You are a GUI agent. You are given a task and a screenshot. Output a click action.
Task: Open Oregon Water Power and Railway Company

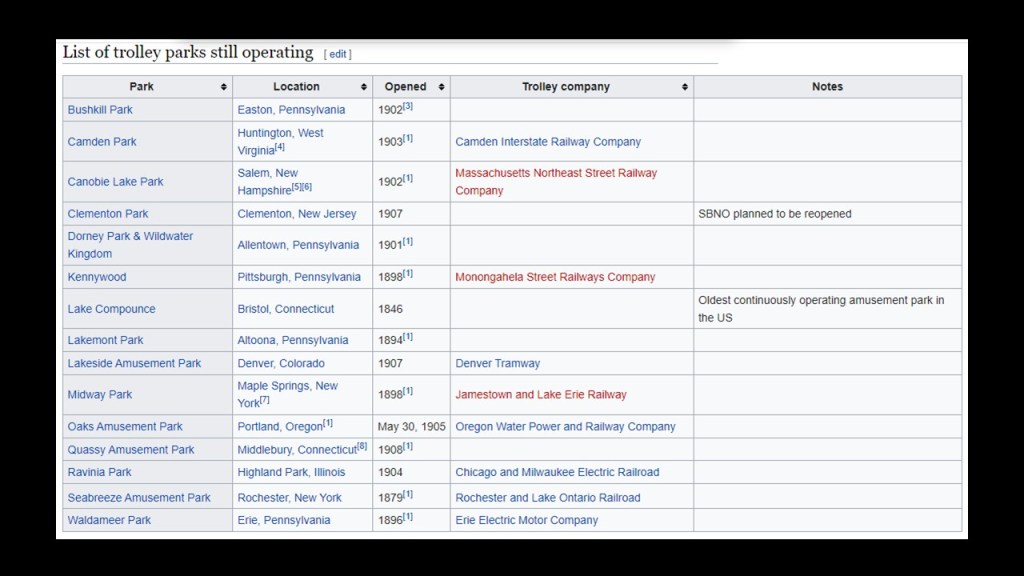point(565,427)
